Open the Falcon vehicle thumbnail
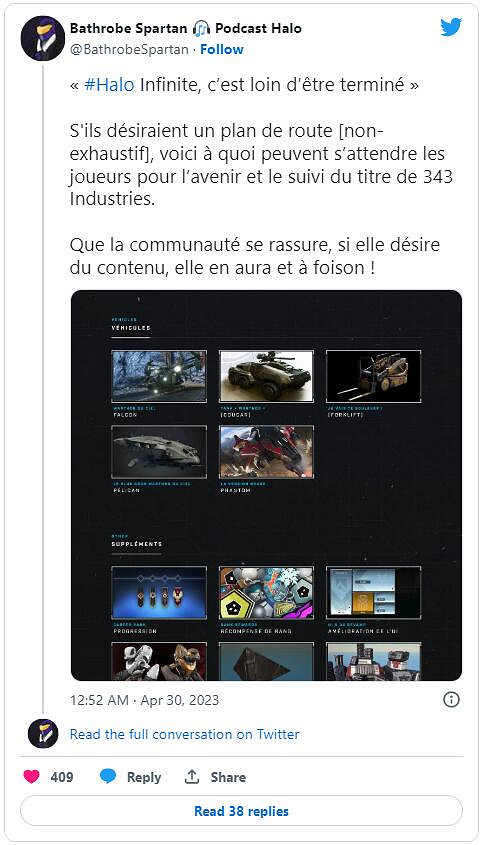 159,376
